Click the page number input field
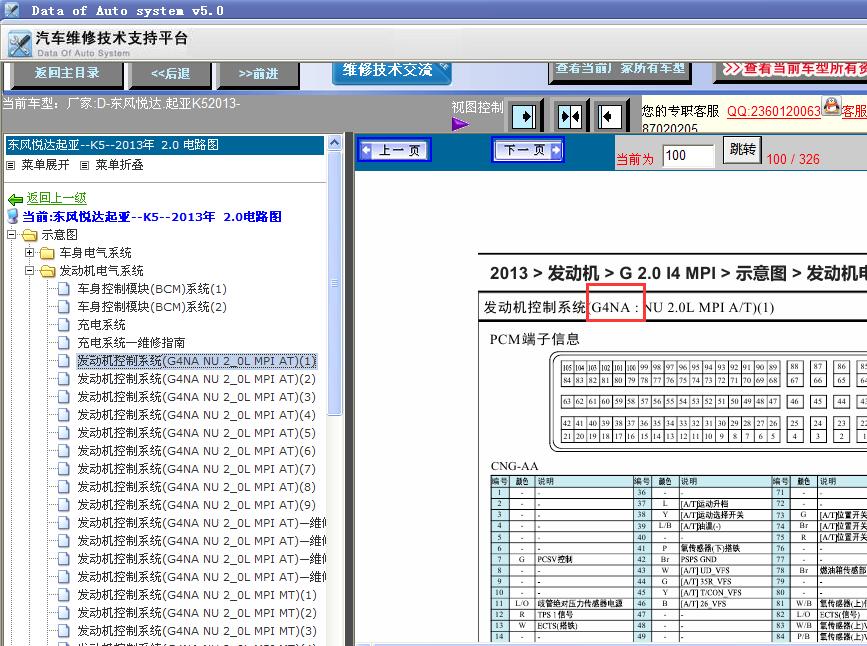 (688, 156)
